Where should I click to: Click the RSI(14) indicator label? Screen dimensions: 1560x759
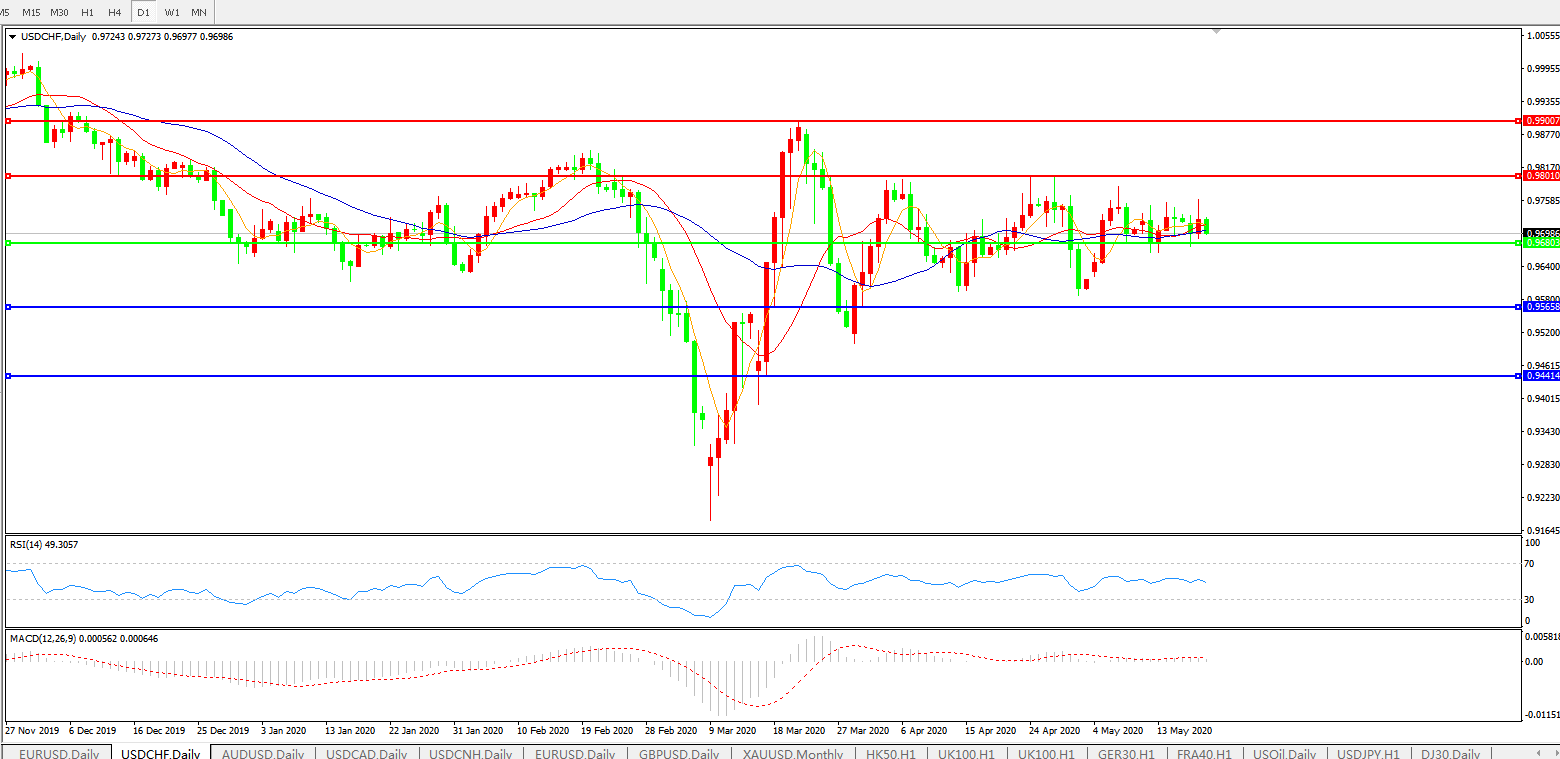pos(43,545)
